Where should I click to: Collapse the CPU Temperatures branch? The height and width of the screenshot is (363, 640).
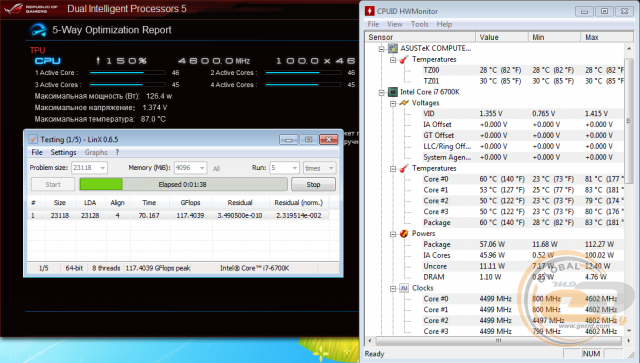[x=393, y=169]
